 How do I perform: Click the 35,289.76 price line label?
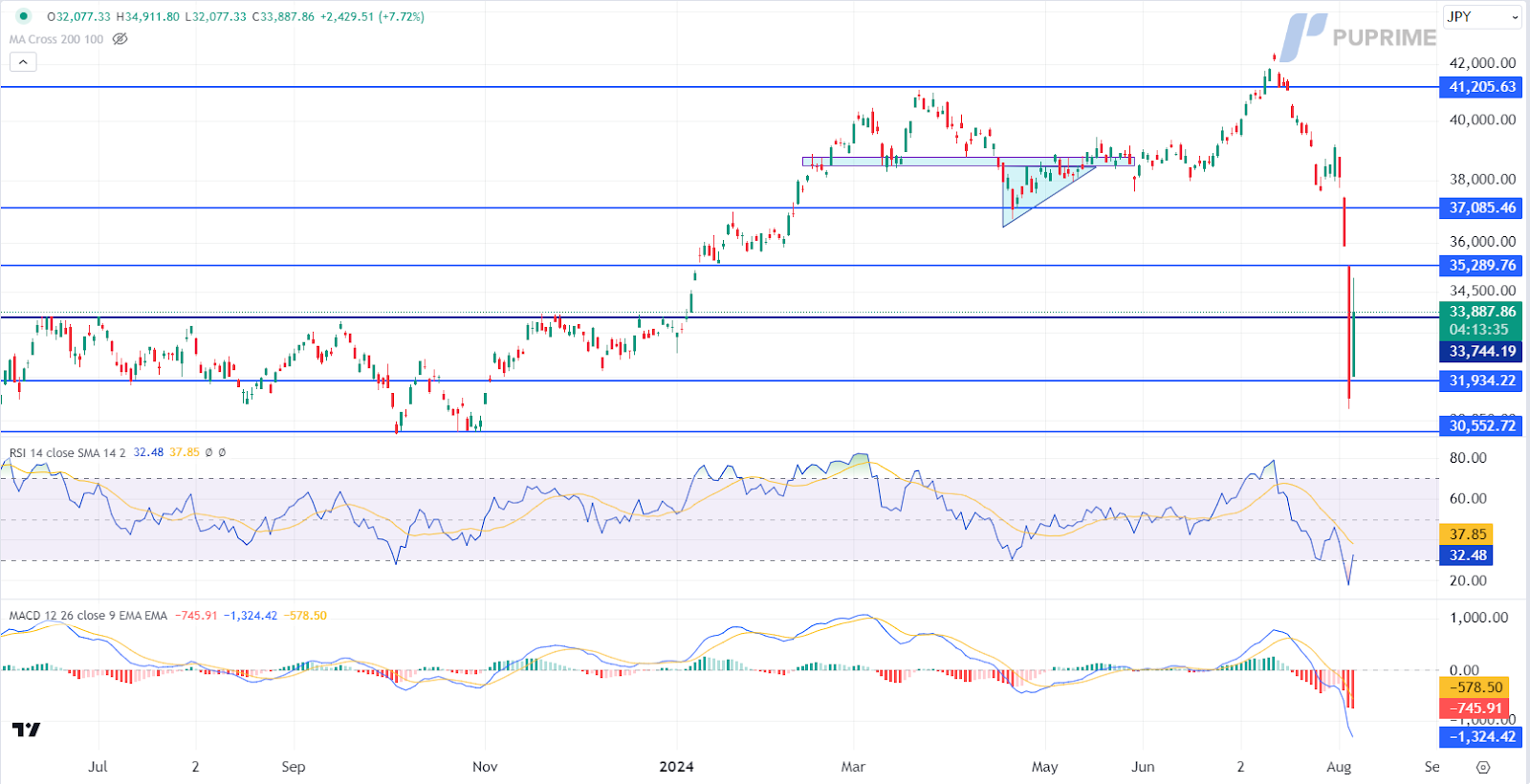click(x=1480, y=266)
